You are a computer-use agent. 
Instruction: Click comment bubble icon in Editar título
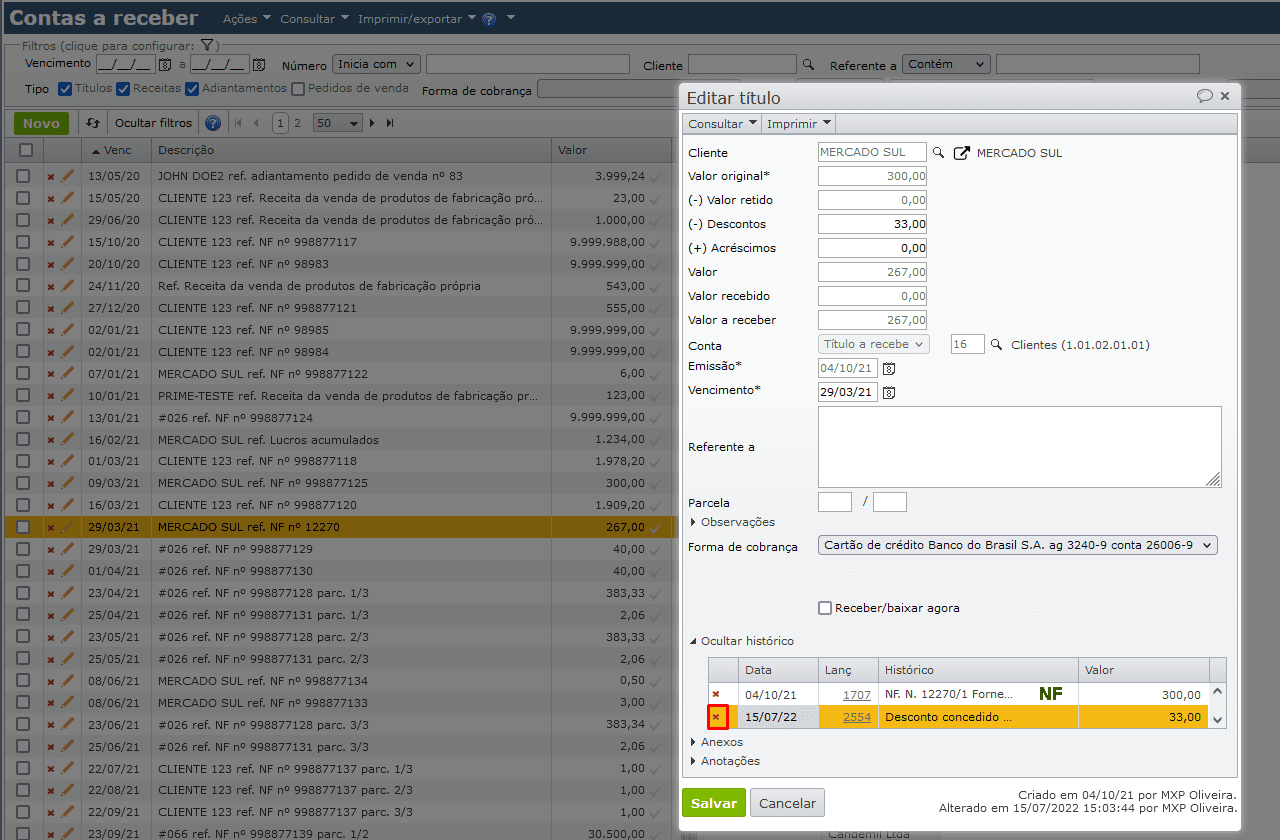(x=1205, y=96)
